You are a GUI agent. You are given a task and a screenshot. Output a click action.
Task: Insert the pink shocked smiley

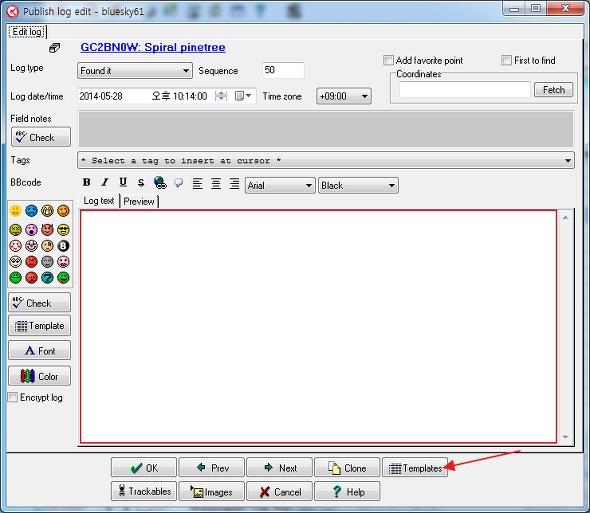(x=31, y=229)
